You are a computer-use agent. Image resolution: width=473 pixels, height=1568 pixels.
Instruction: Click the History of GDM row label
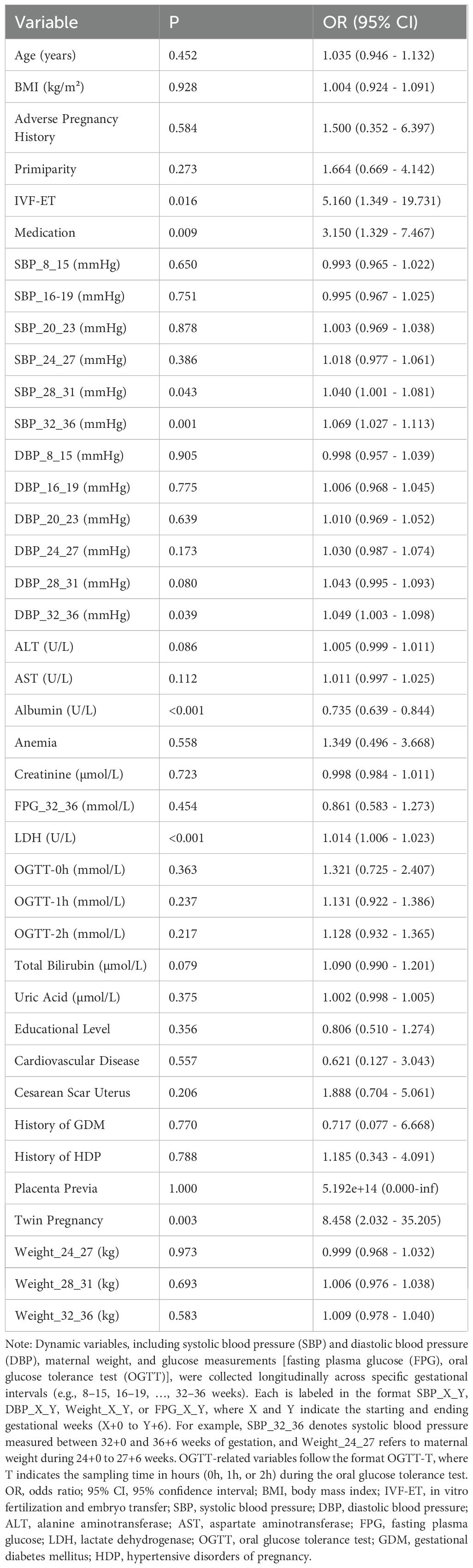click(x=60, y=1124)
